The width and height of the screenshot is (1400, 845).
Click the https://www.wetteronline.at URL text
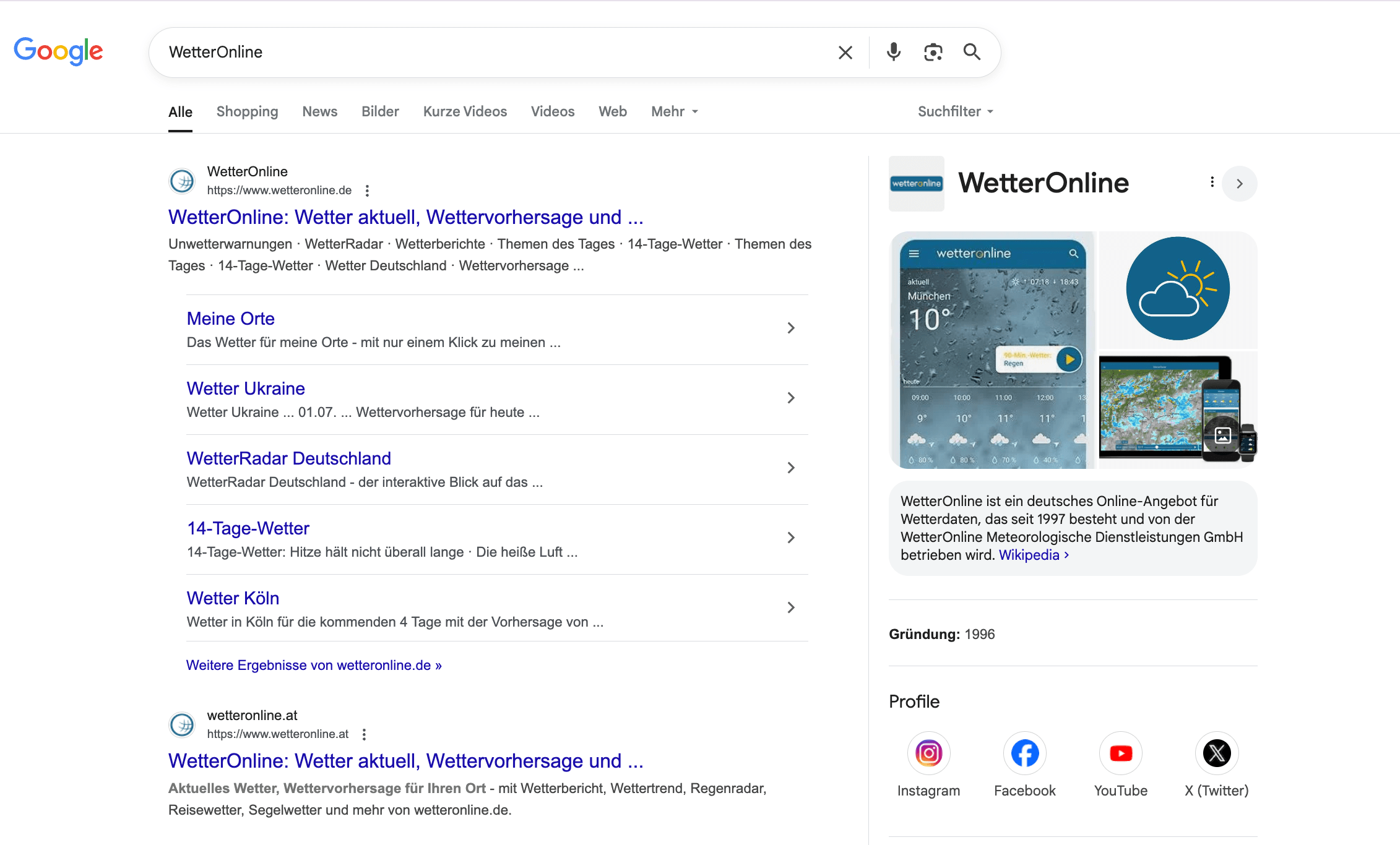point(278,734)
